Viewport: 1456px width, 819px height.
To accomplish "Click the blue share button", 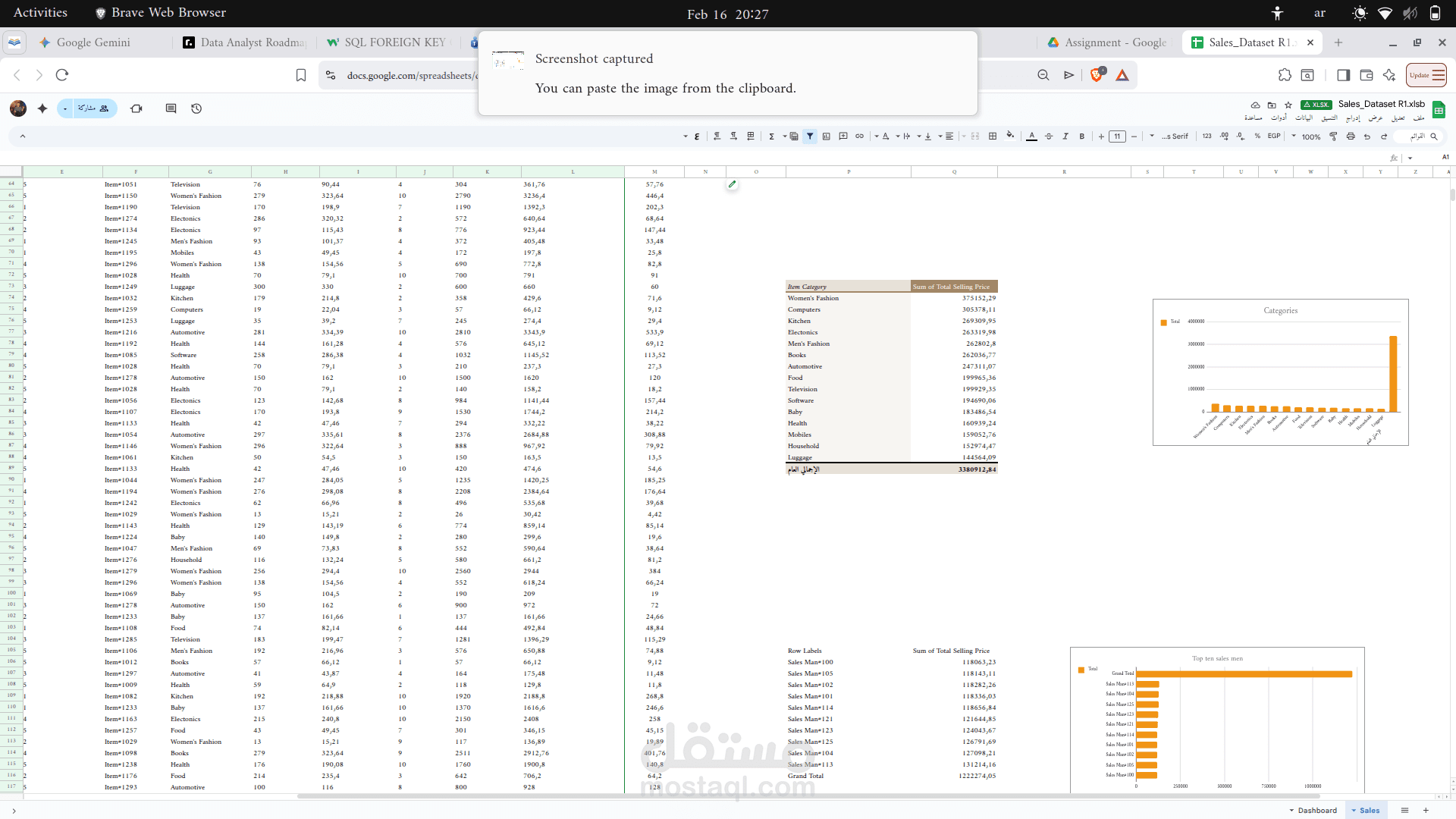I will (93, 108).
